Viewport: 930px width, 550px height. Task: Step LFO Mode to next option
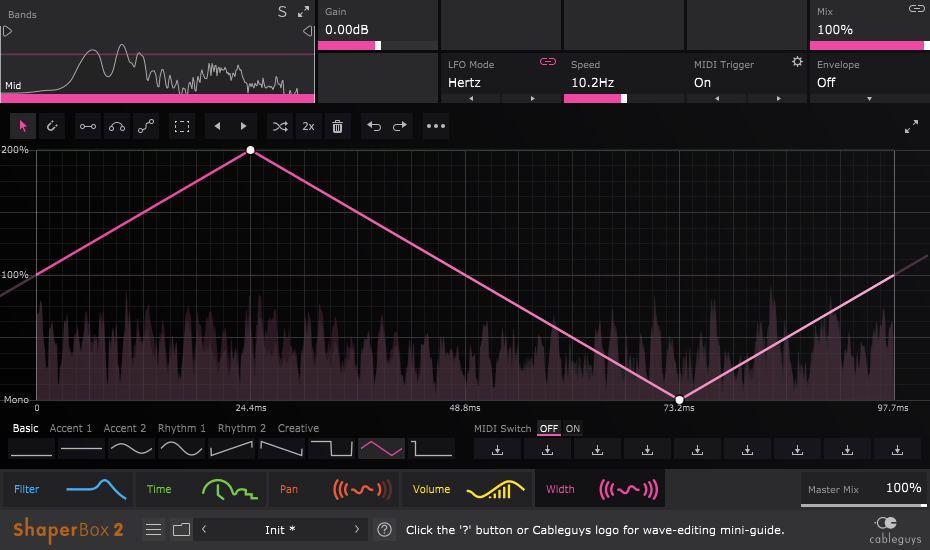point(532,98)
